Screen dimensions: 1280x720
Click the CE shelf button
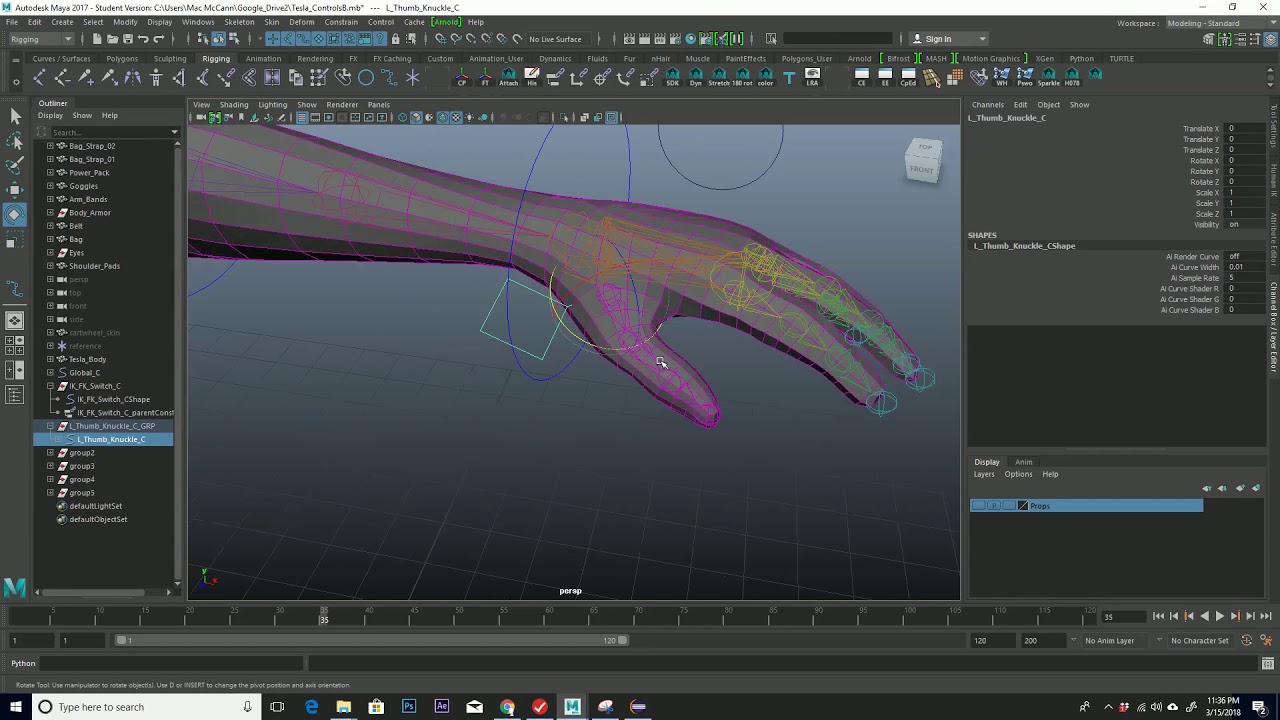pyautogui.click(x=862, y=77)
